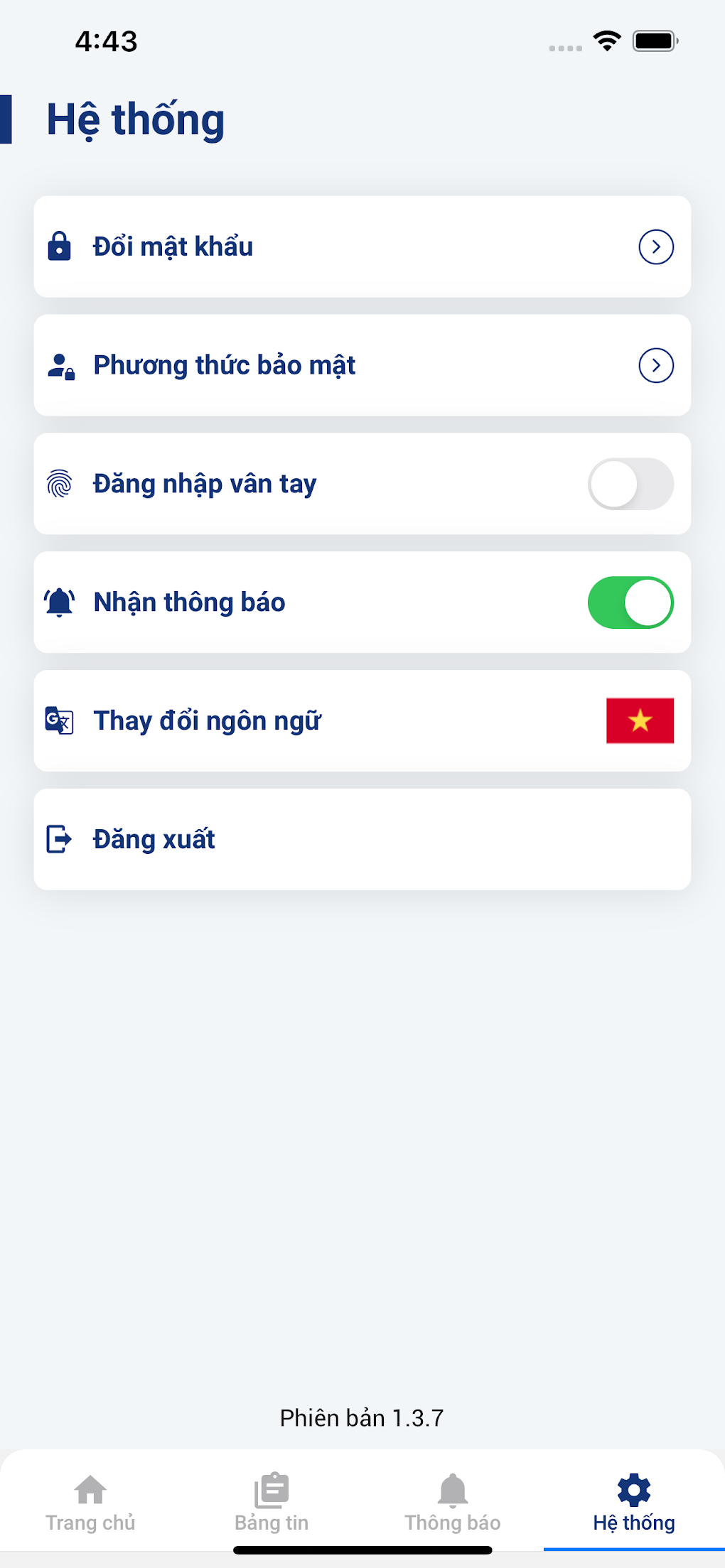The image size is (725, 1568).
Task: Tap the Thay đổi ngôn ngữ label
Action: 208,721
